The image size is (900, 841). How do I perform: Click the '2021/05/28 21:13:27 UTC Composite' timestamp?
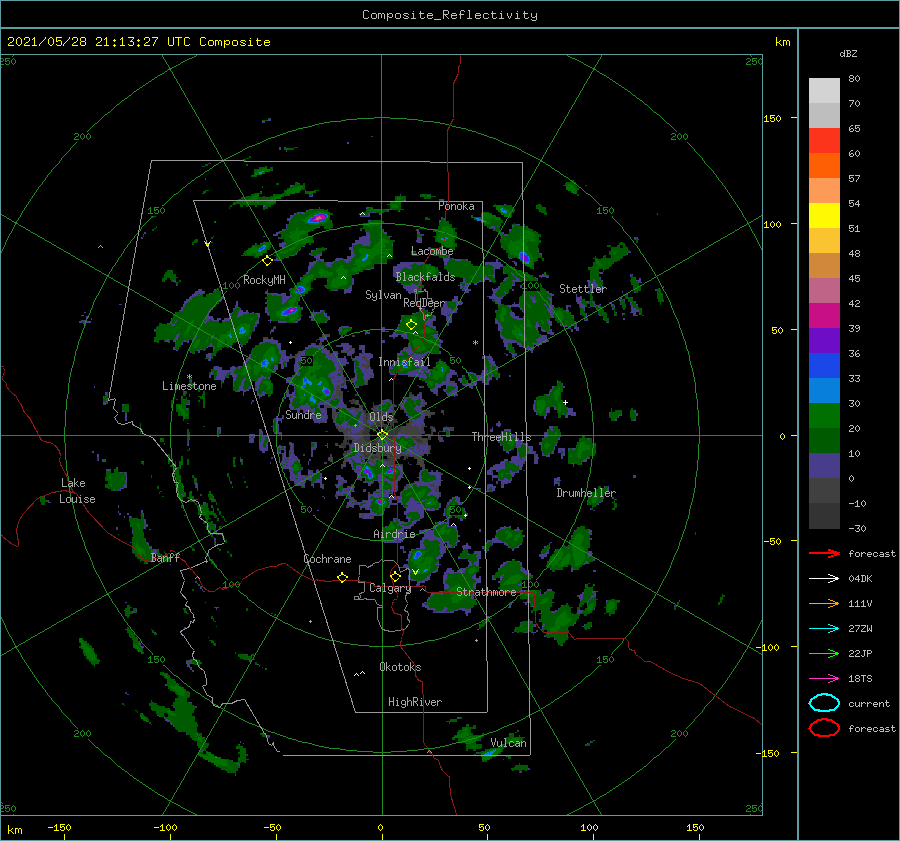pyautogui.click(x=138, y=42)
